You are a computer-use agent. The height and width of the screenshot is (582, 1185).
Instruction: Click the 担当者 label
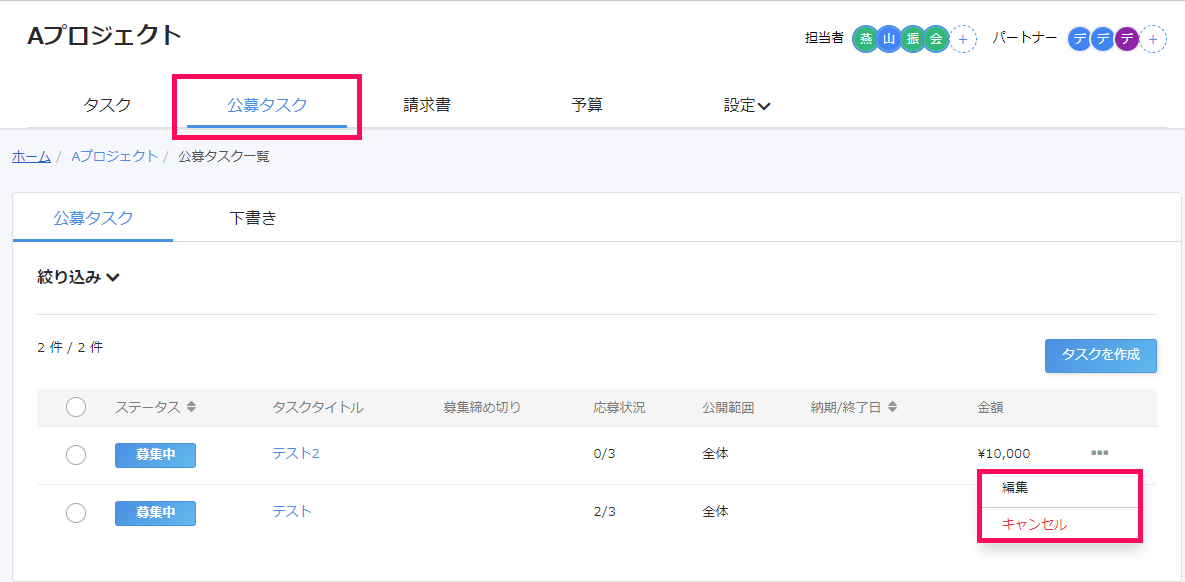[825, 39]
